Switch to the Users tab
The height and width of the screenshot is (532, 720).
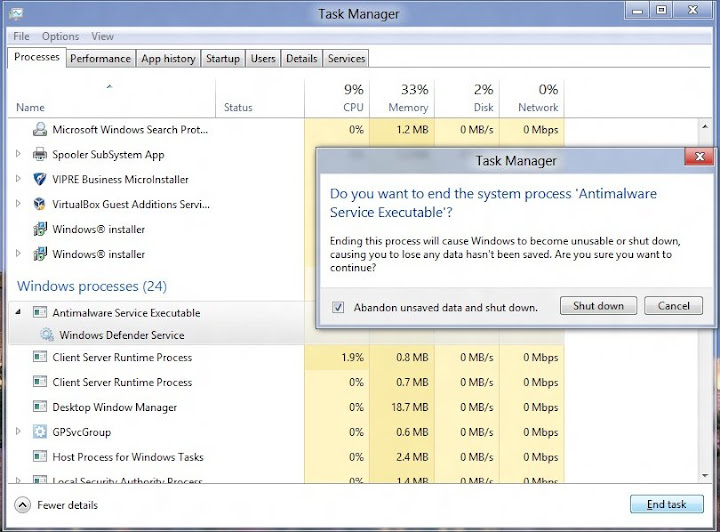click(263, 59)
